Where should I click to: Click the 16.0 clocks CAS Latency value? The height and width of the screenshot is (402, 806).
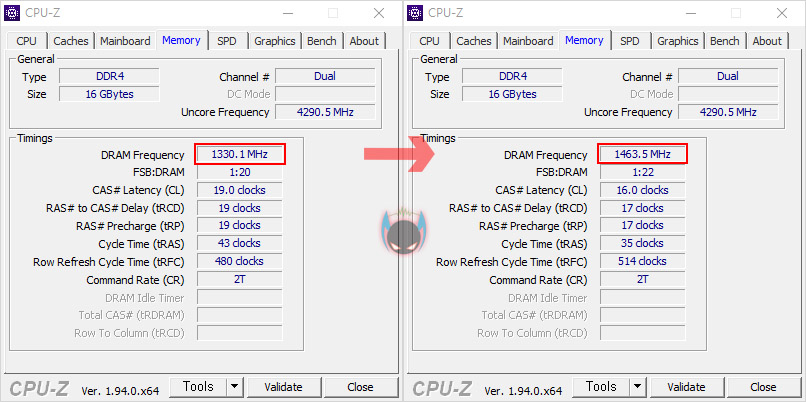point(643,190)
